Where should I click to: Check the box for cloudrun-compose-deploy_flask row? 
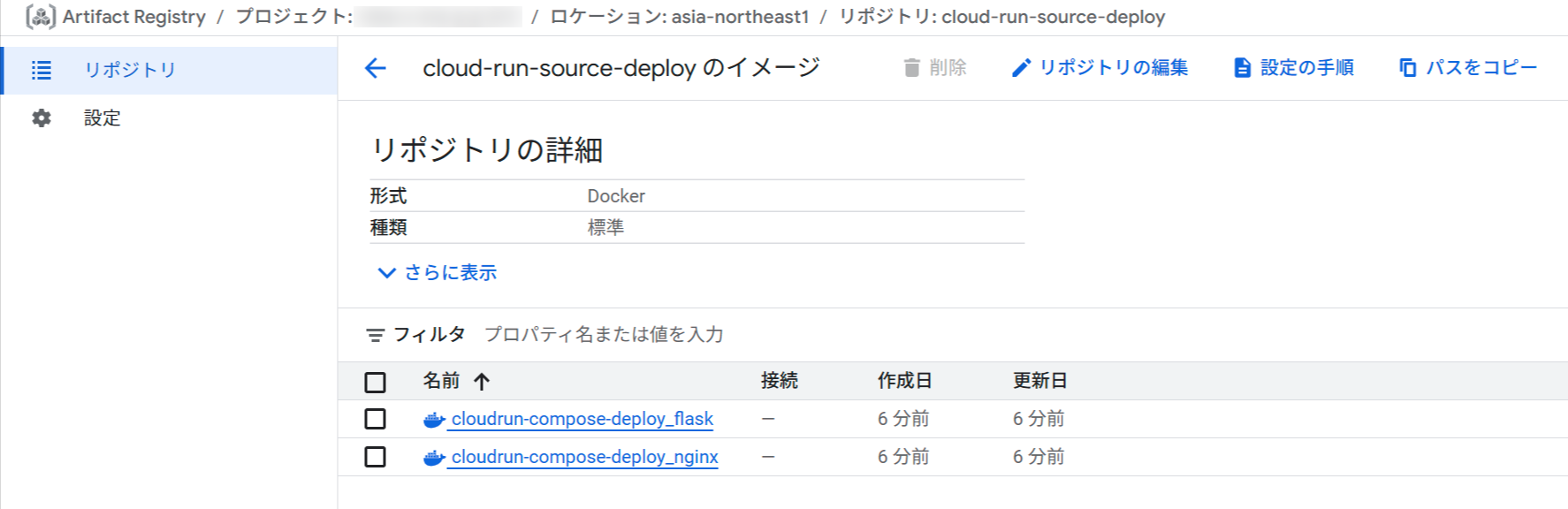[x=376, y=419]
